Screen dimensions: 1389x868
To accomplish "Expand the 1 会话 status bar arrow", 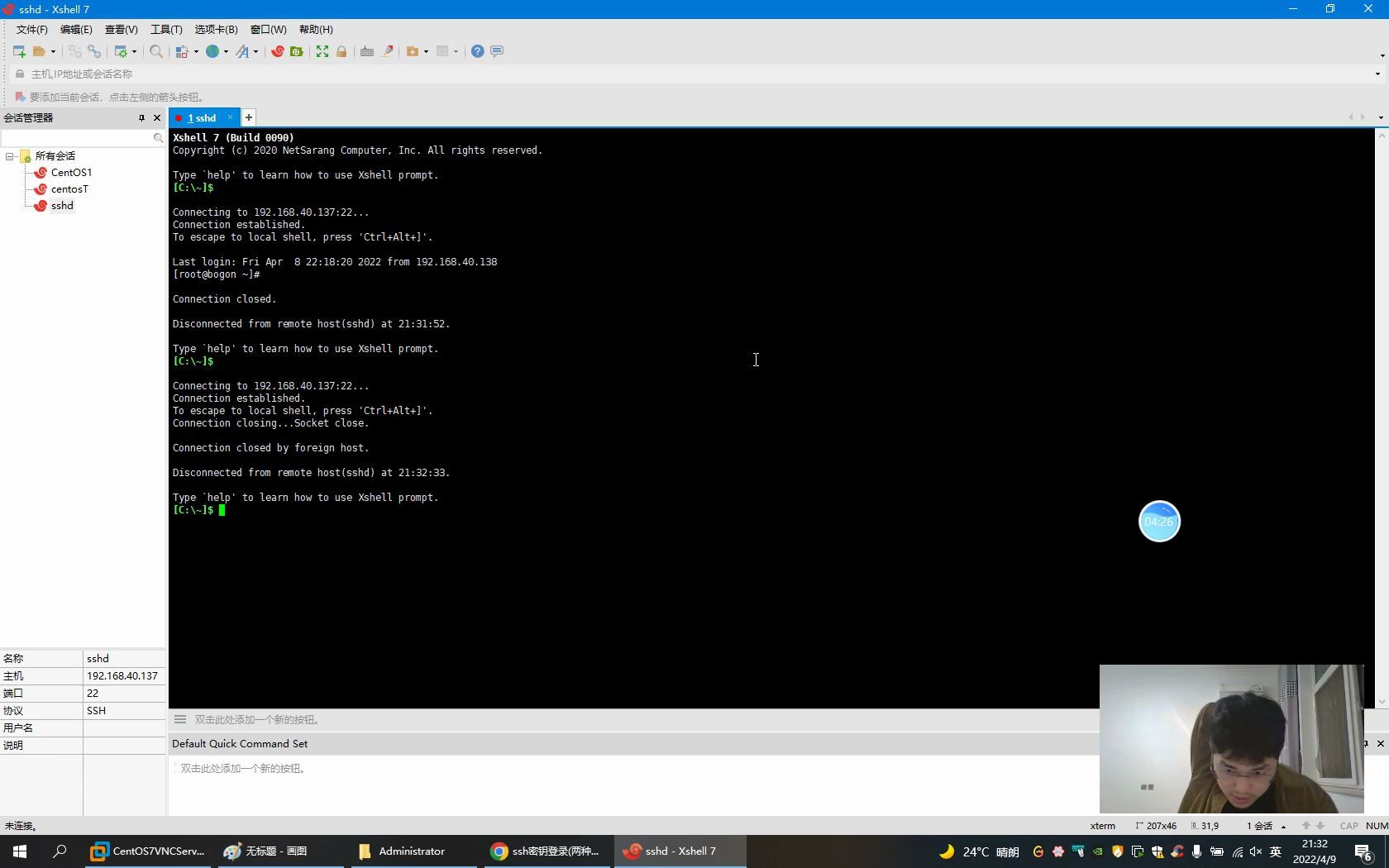I will (1283, 826).
